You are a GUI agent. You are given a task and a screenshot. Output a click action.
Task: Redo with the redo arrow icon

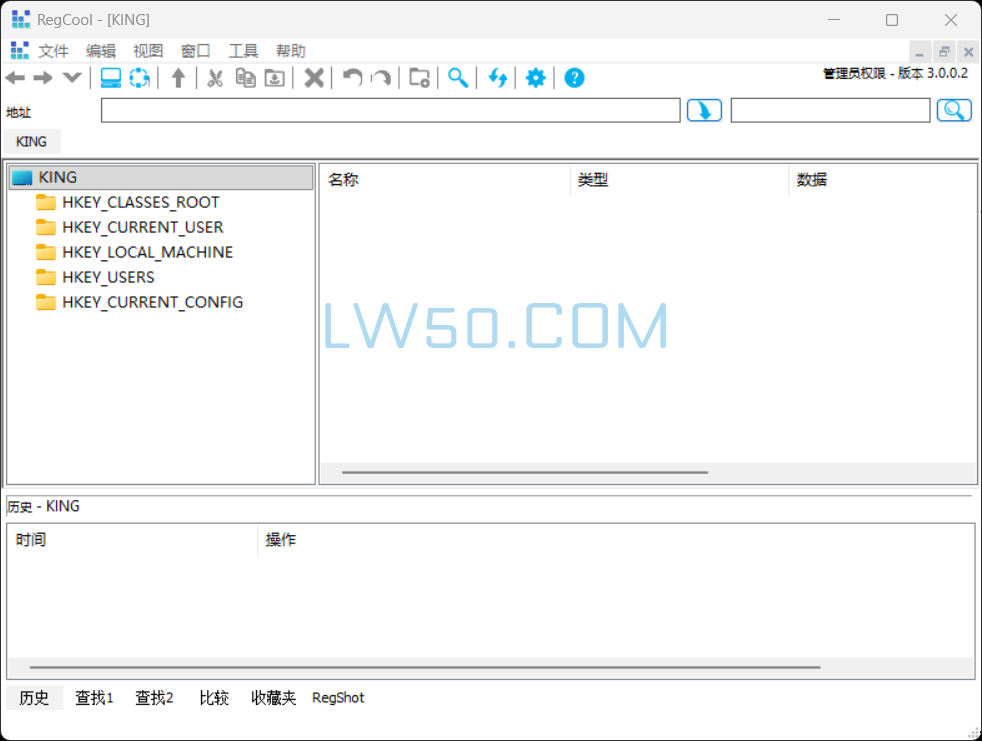pyautogui.click(x=381, y=77)
